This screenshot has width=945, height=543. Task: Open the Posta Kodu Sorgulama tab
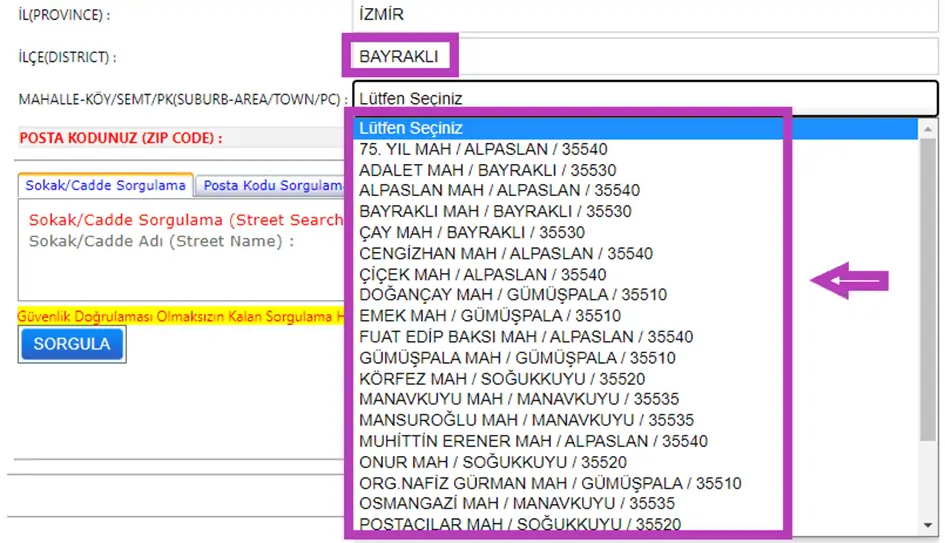pyautogui.click(x=271, y=186)
